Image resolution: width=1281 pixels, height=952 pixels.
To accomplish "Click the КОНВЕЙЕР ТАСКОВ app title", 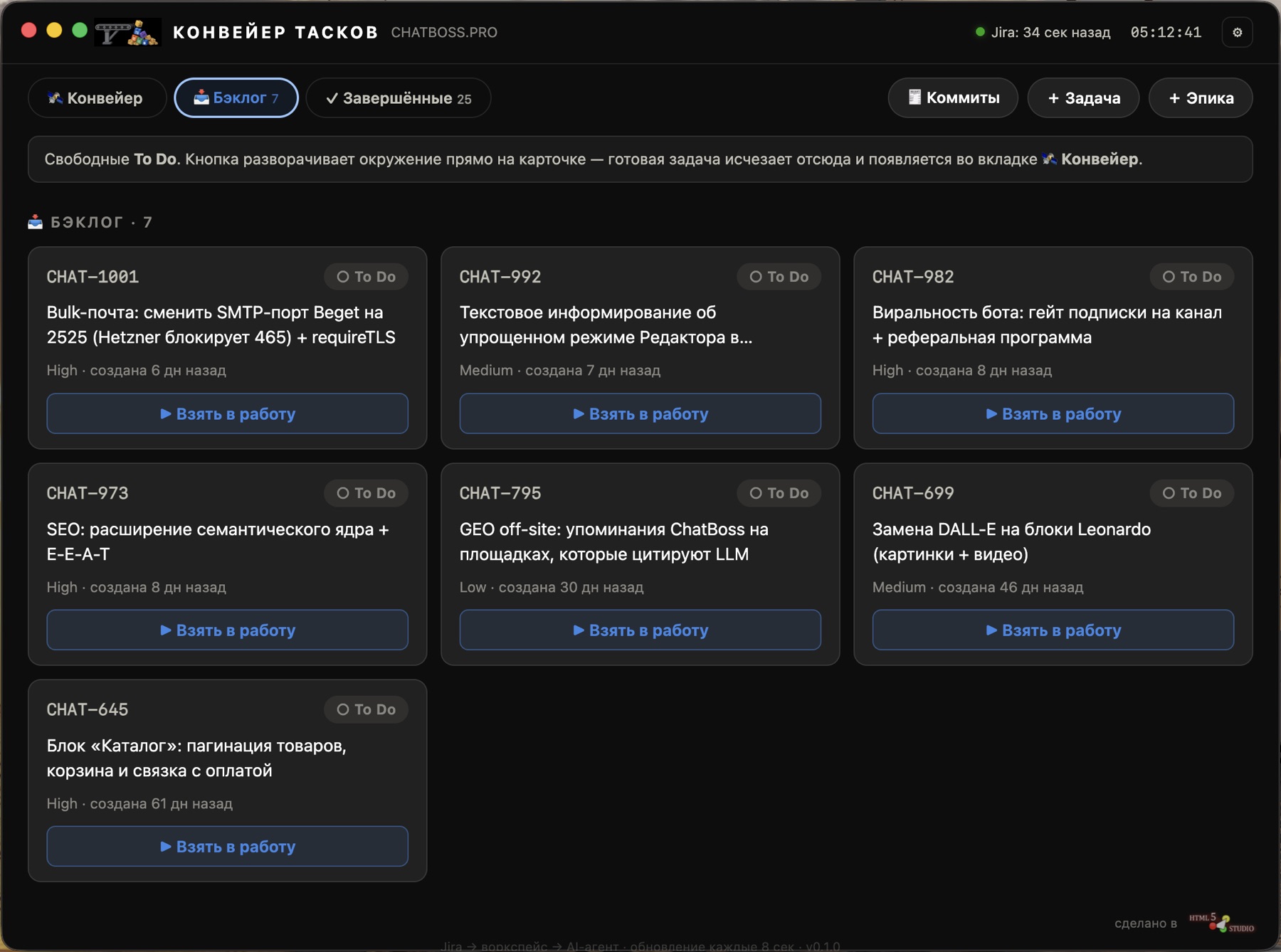I will [x=275, y=32].
